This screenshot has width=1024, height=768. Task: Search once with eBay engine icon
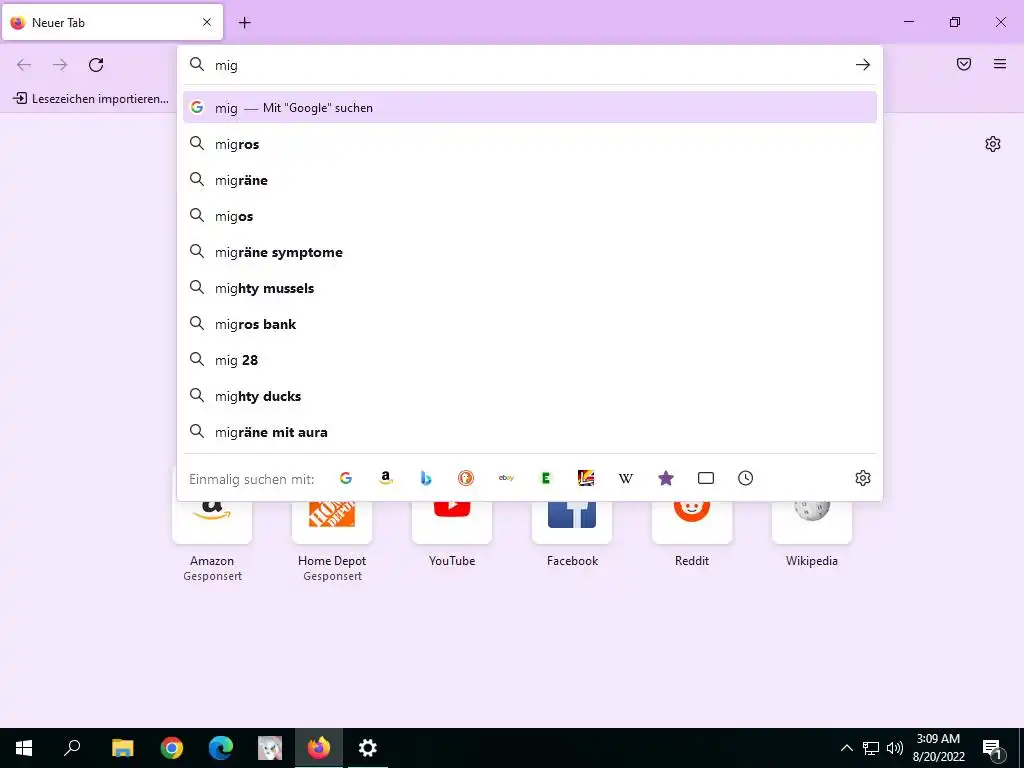[506, 478]
